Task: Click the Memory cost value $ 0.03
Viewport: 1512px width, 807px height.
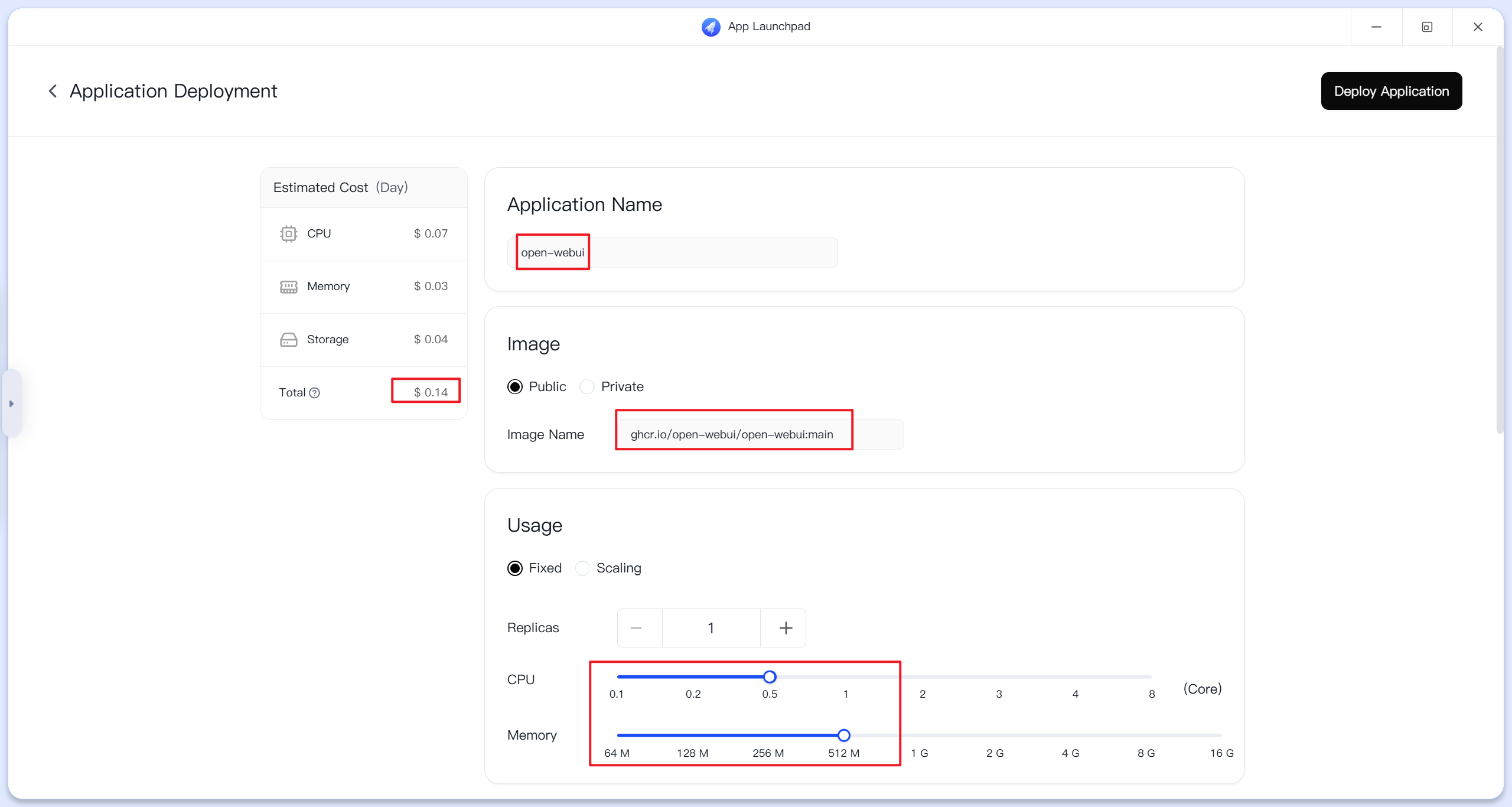Action: 431,287
